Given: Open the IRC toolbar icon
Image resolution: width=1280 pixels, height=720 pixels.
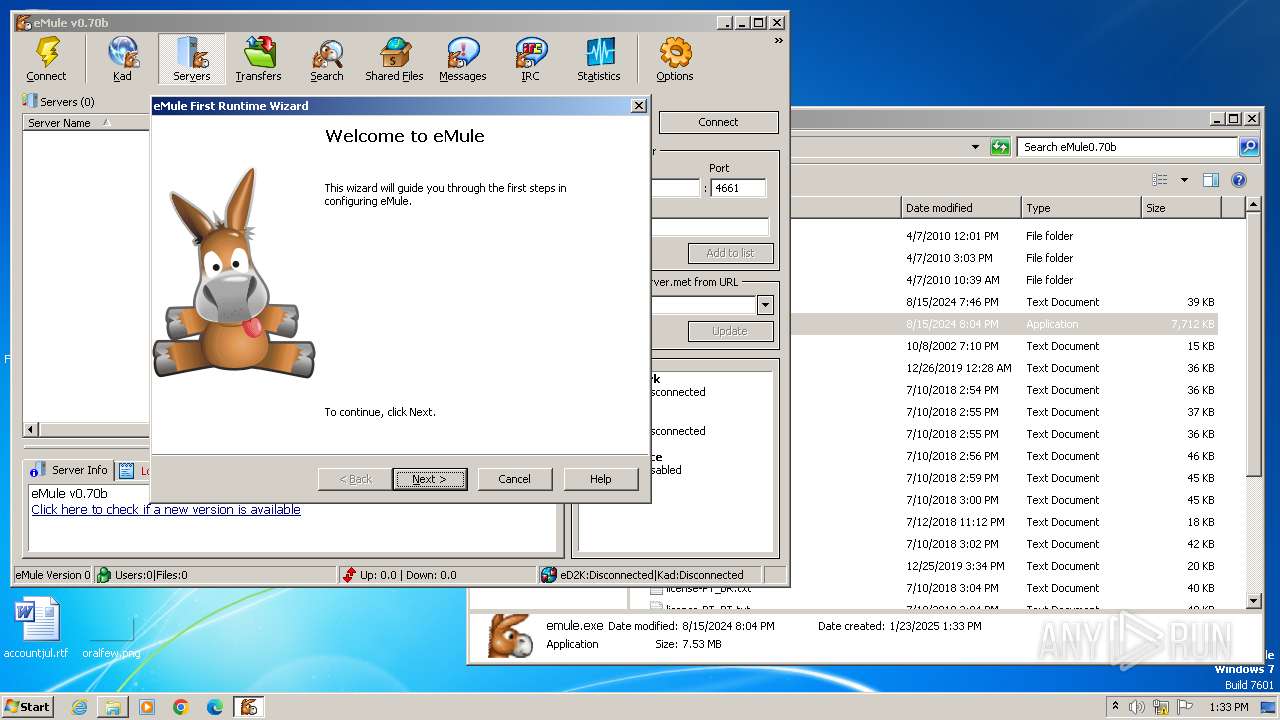Looking at the screenshot, I should (x=530, y=59).
